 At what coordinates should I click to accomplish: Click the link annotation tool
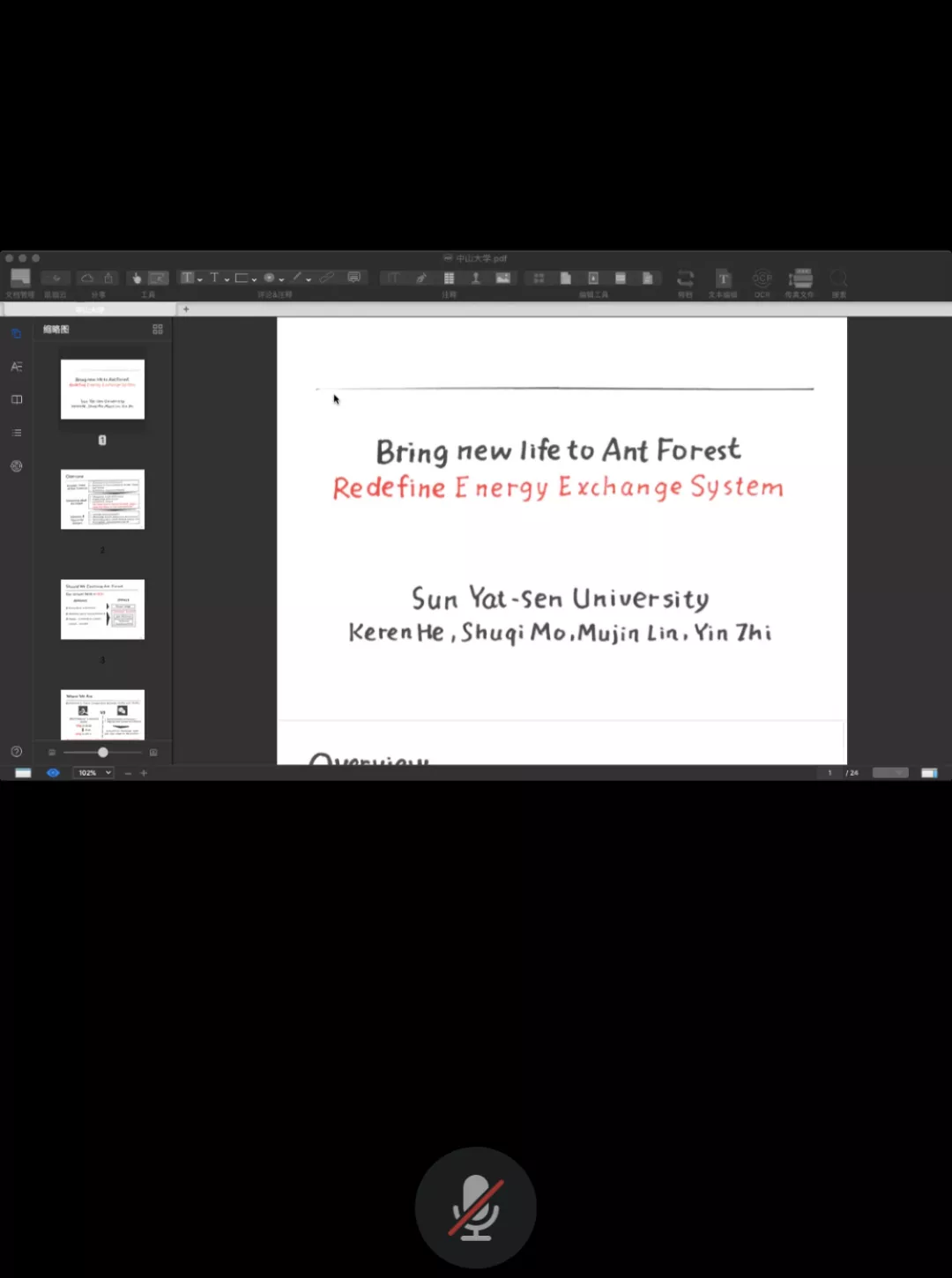[x=327, y=278]
